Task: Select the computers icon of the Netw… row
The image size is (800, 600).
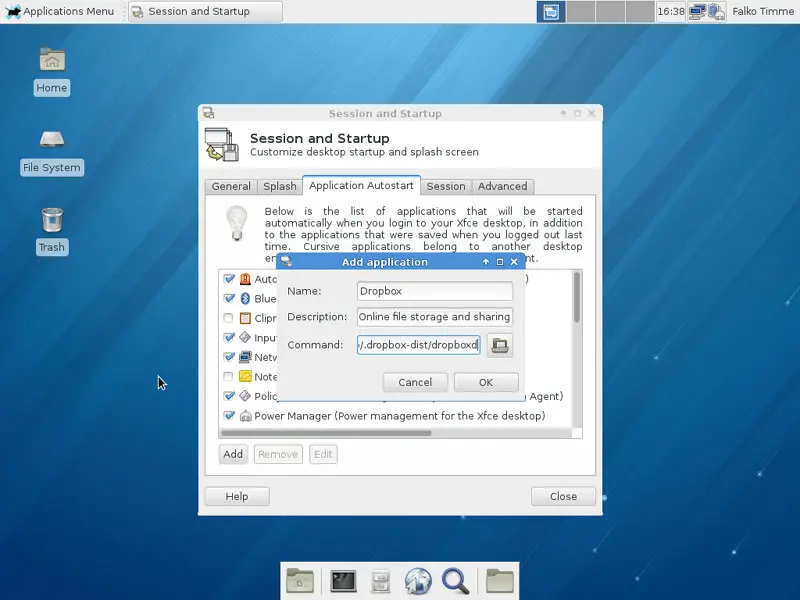Action: tap(245, 357)
